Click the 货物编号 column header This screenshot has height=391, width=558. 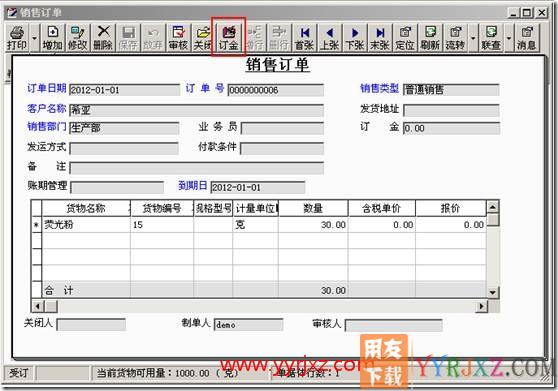tap(162, 208)
